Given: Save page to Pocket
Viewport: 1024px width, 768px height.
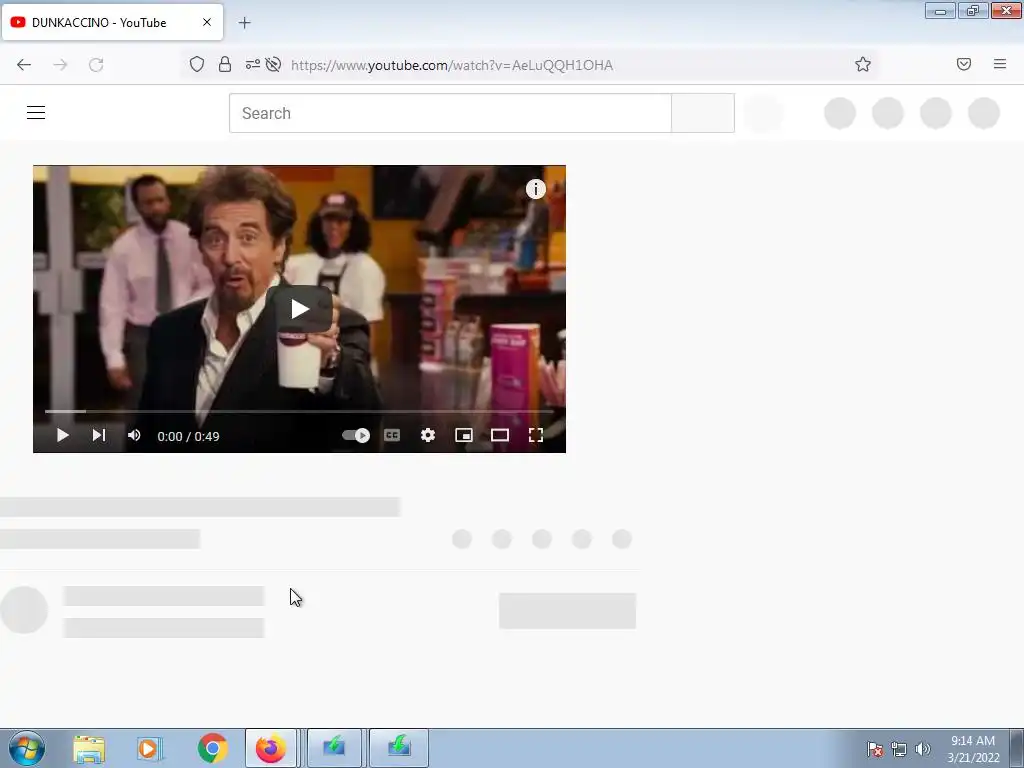Looking at the screenshot, I should [964, 64].
